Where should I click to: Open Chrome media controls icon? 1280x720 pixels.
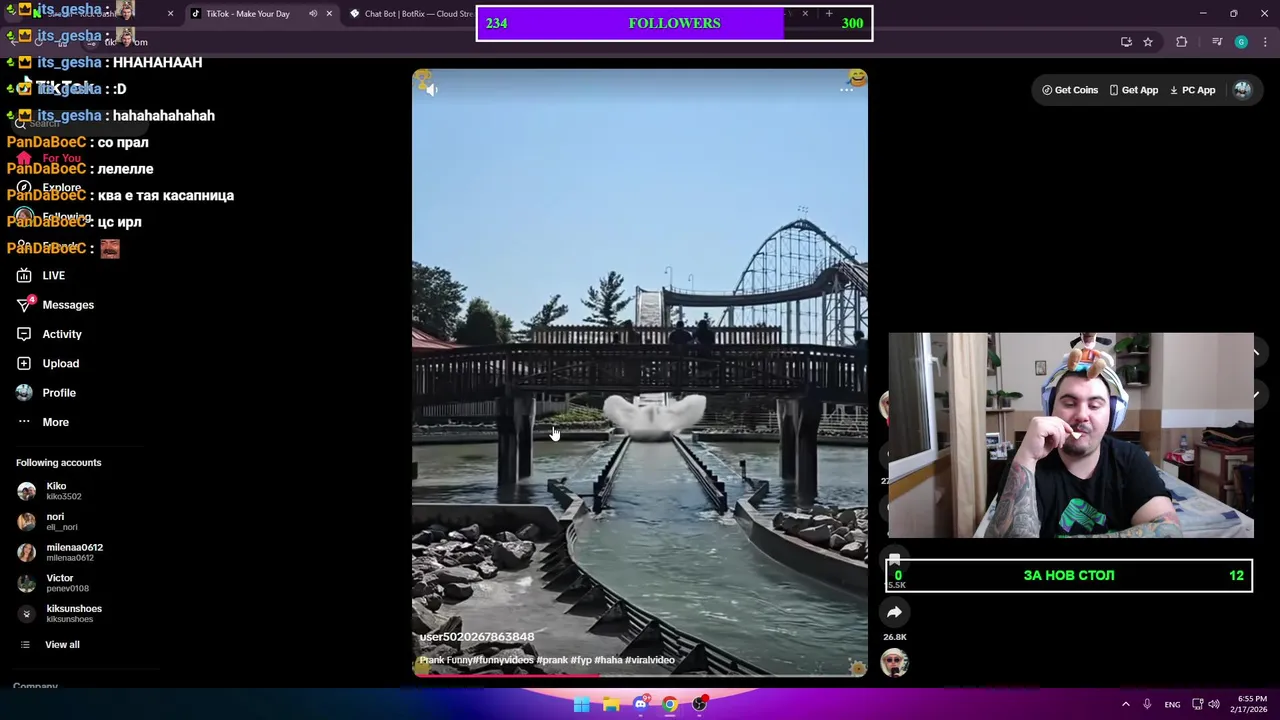click(1217, 42)
